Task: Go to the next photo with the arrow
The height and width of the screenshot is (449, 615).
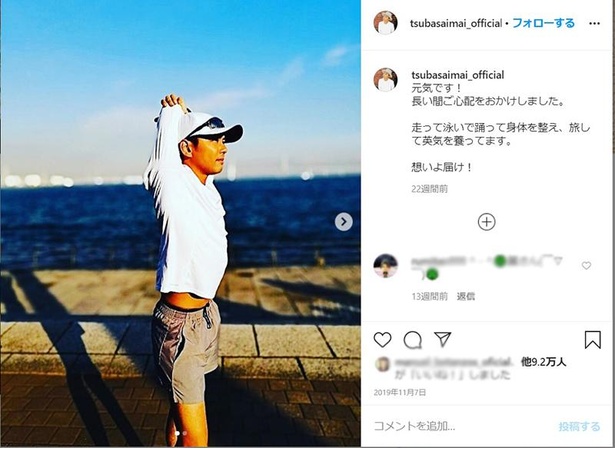Action: pyautogui.click(x=344, y=222)
